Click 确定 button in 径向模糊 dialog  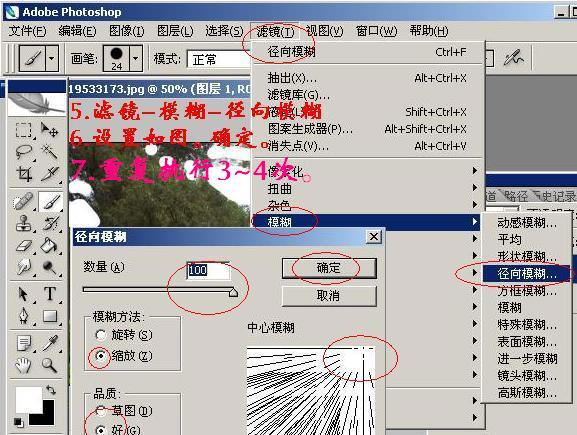[329, 268]
